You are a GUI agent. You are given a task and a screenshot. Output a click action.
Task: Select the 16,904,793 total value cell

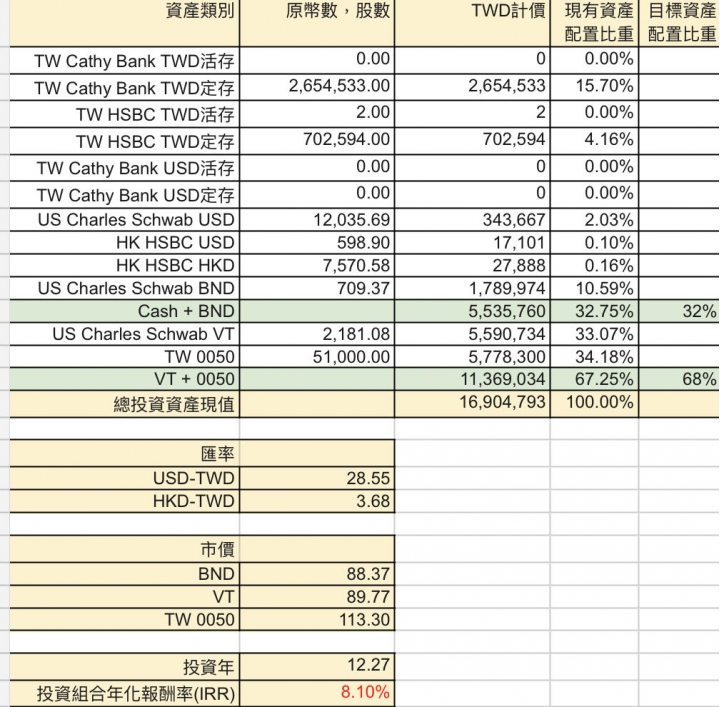[x=472, y=404]
